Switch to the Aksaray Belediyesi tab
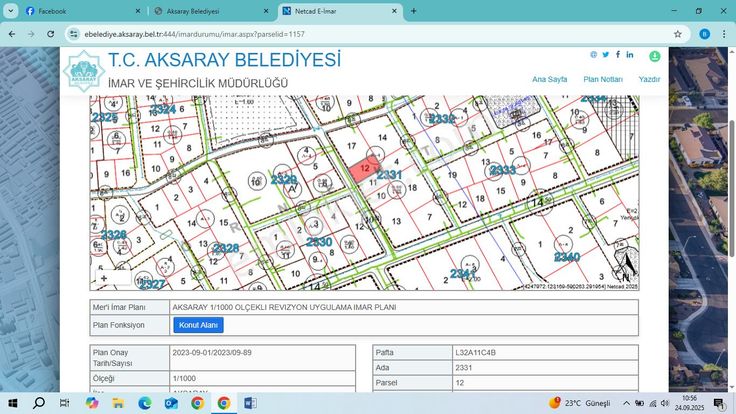736x414 pixels. 205,11
